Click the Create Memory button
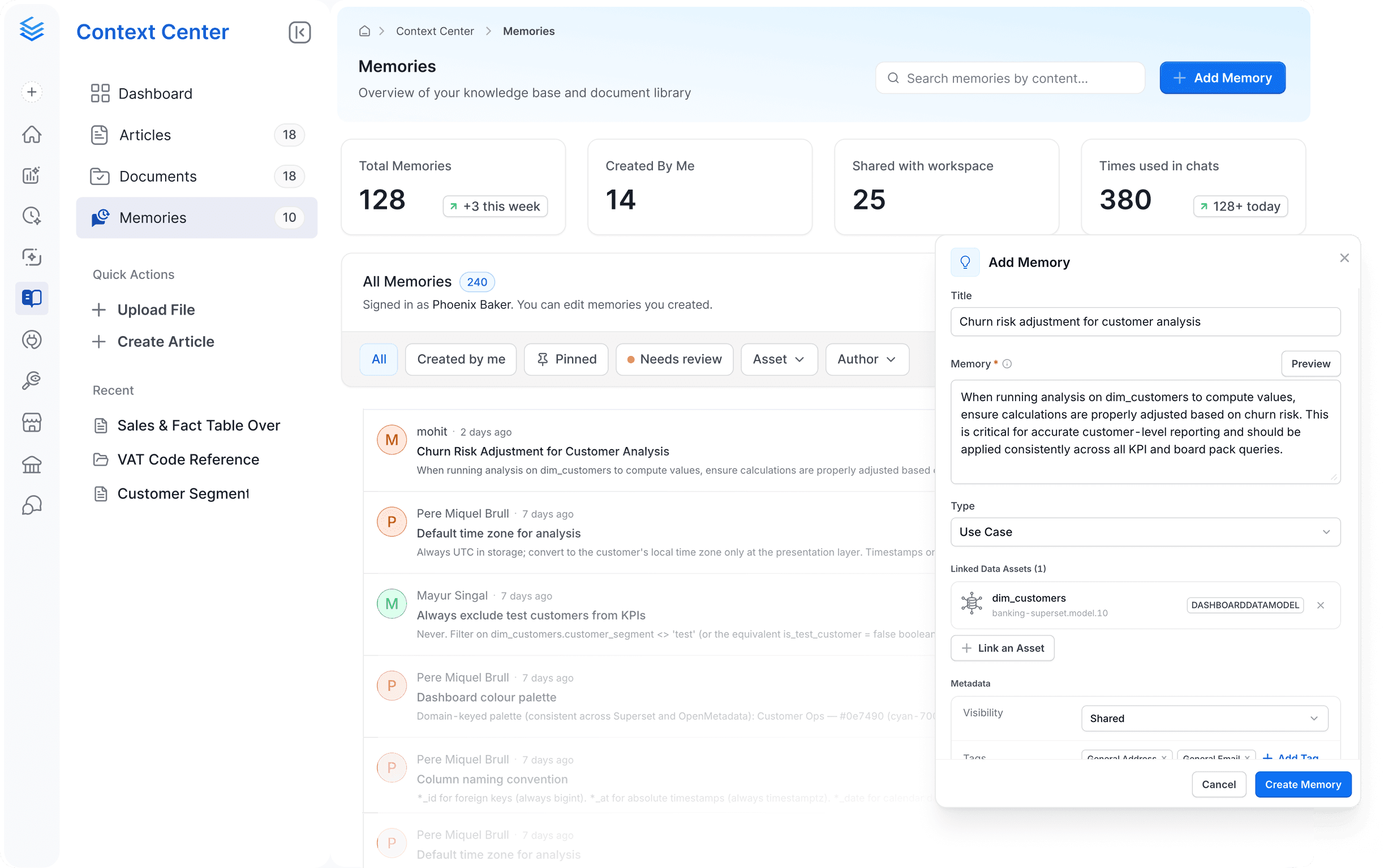 [1303, 784]
